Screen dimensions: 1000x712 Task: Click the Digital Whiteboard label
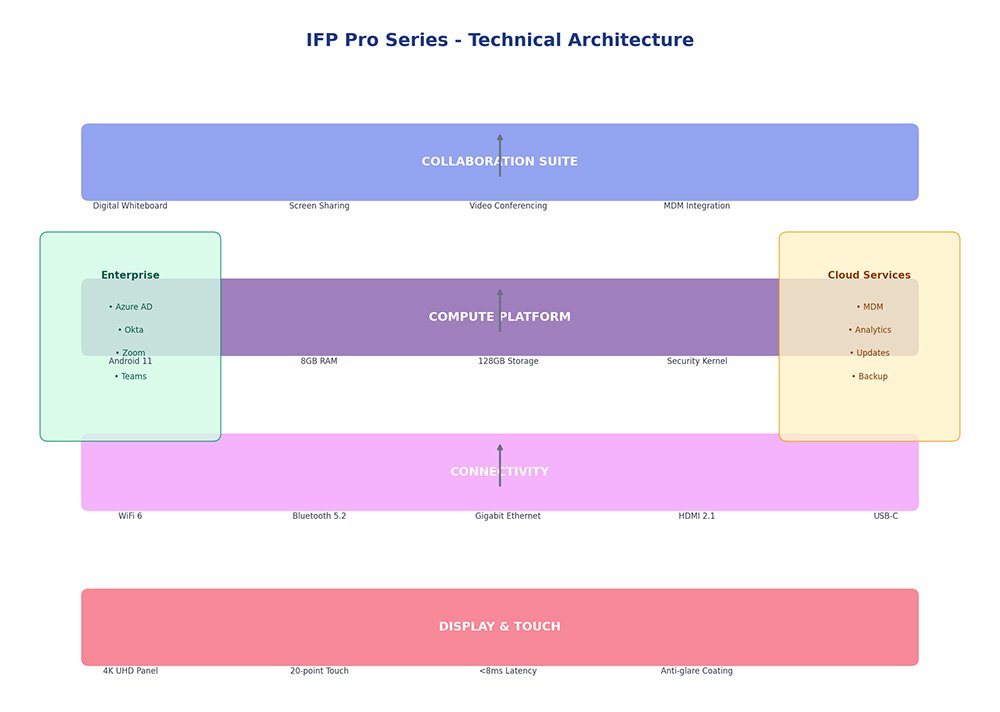point(130,206)
